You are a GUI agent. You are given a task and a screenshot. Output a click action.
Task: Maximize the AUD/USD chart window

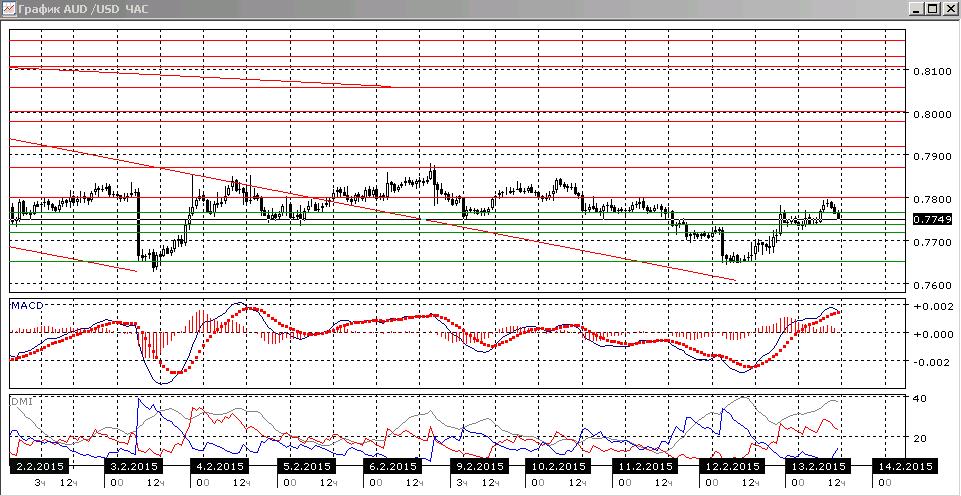coord(932,9)
